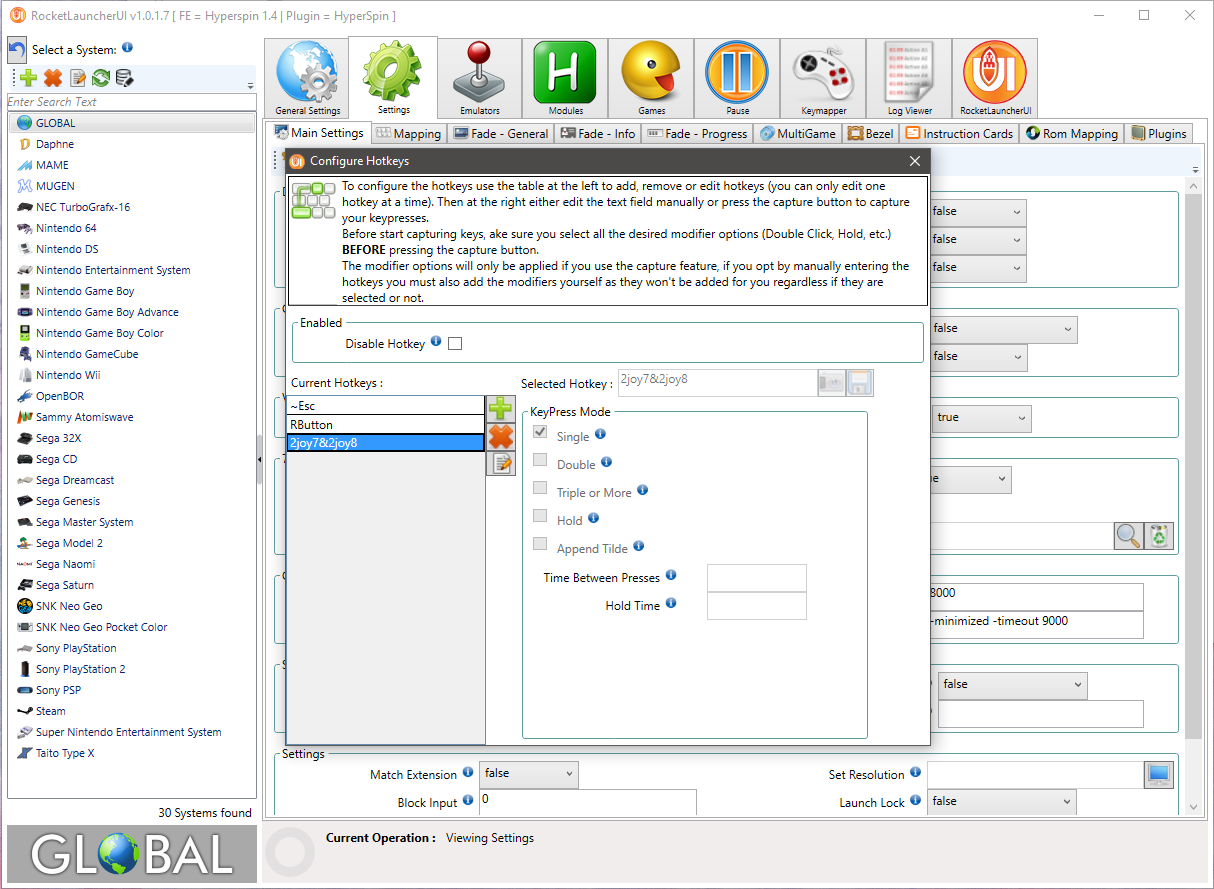Switch to the Emulators tab

[x=480, y=78]
